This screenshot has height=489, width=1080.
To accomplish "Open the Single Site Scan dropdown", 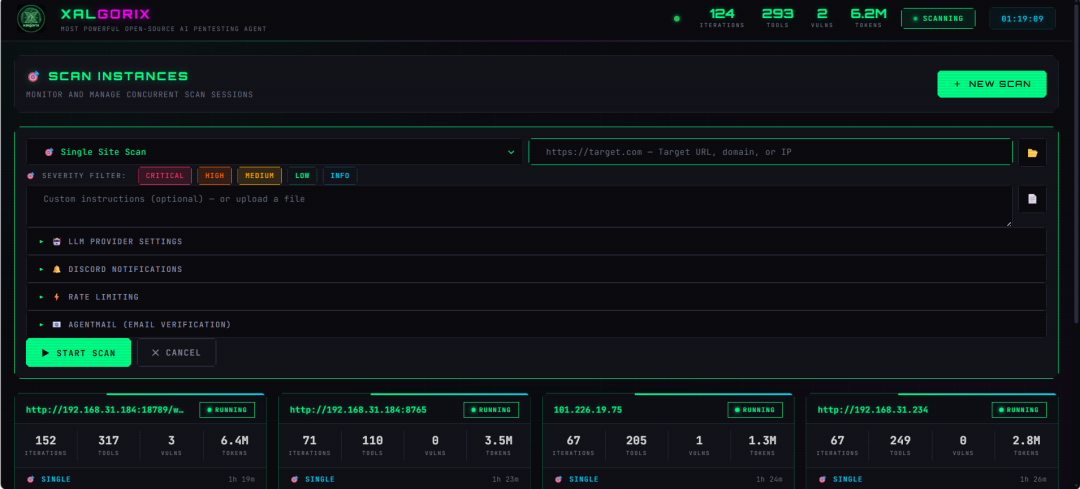I will (x=274, y=152).
